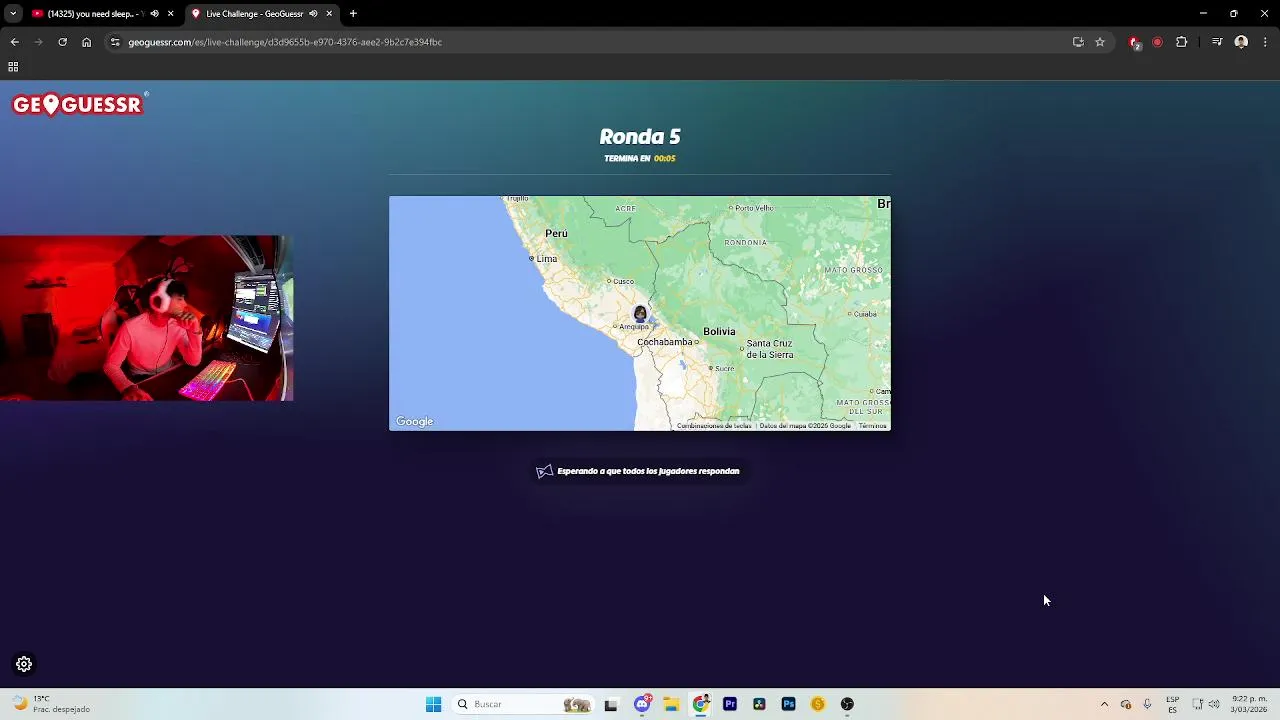This screenshot has width=1280, height=720.
Task: Open the Extensions puzzle menu
Action: coord(1181,42)
